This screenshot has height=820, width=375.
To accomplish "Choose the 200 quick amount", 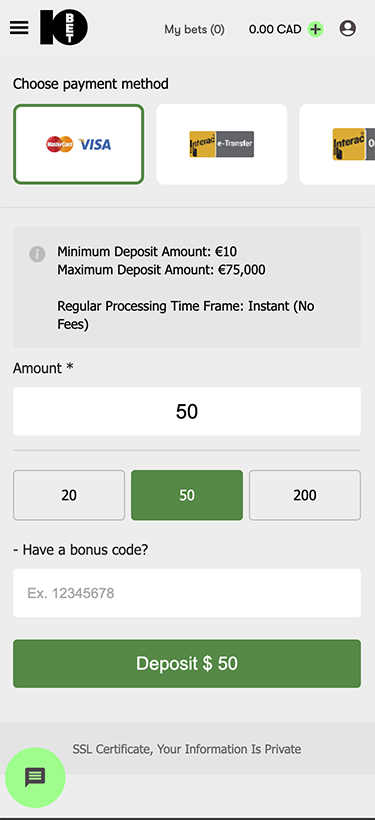I will (305, 495).
